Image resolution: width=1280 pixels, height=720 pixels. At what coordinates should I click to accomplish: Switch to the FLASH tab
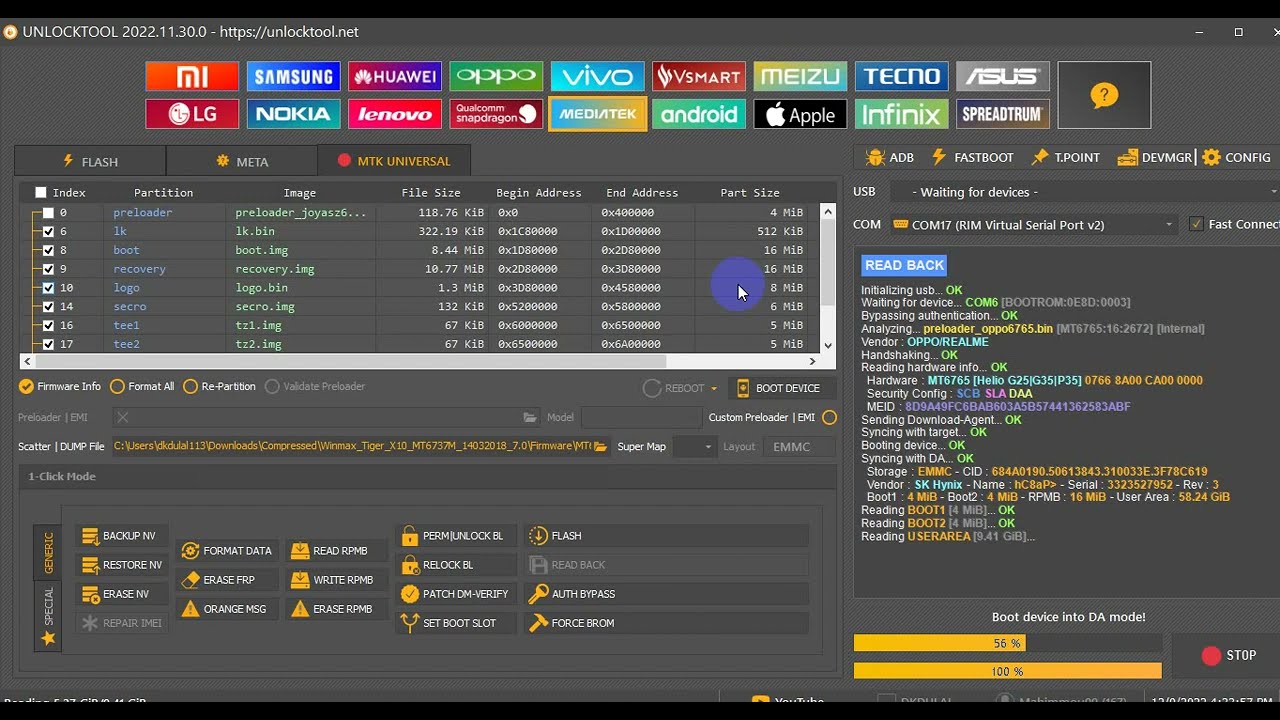[x=90, y=161]
